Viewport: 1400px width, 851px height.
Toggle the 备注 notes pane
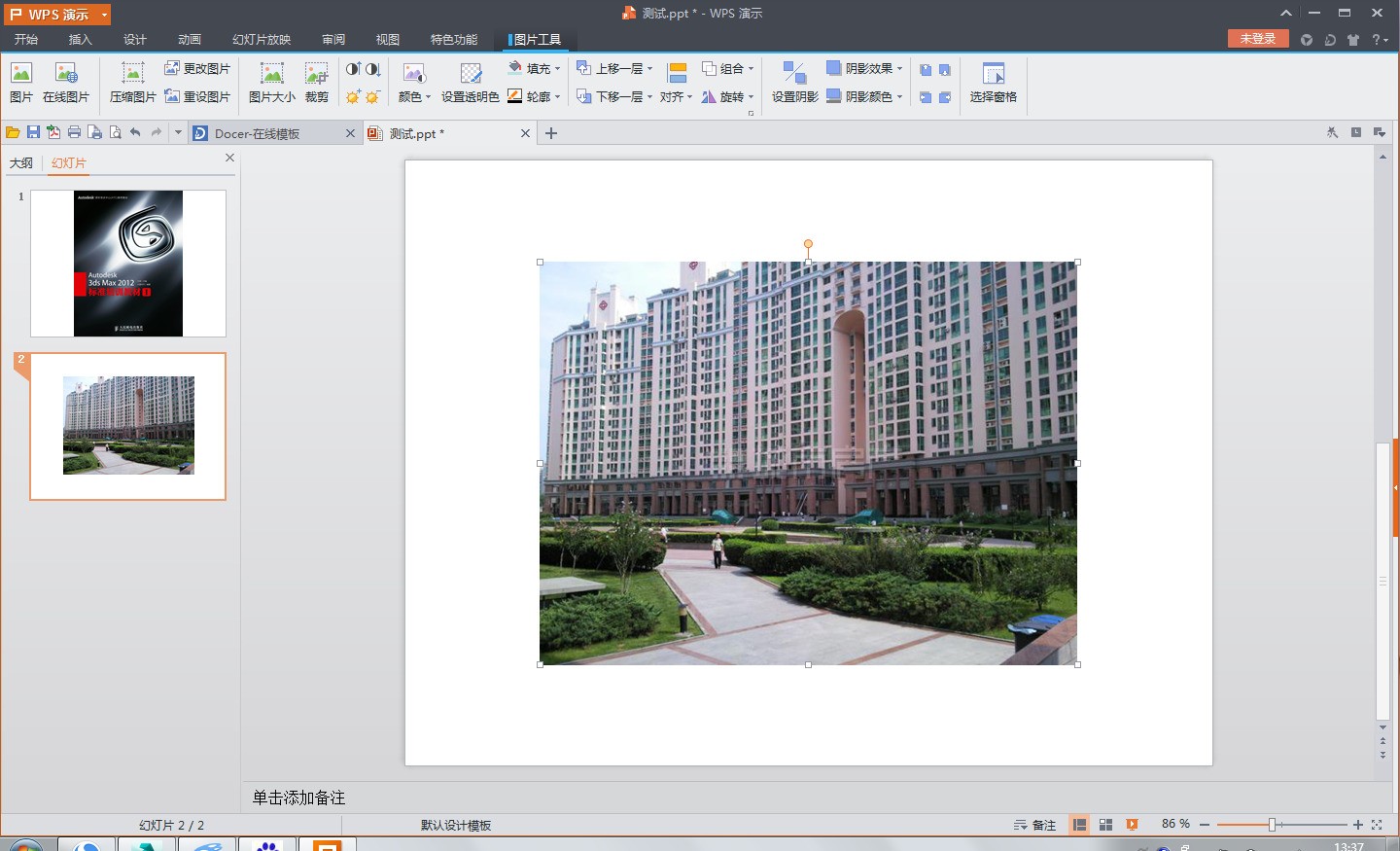tap(1035, 825)
